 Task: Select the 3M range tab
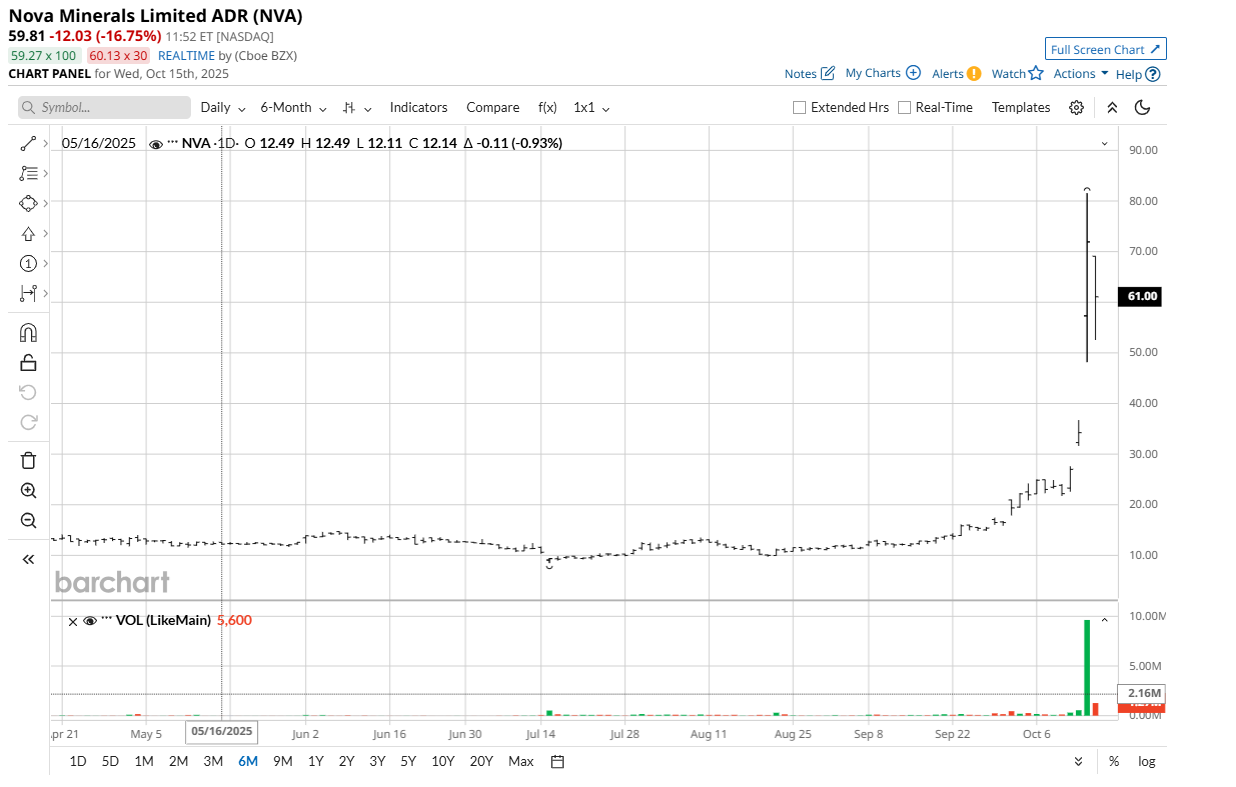coord(213,761)
